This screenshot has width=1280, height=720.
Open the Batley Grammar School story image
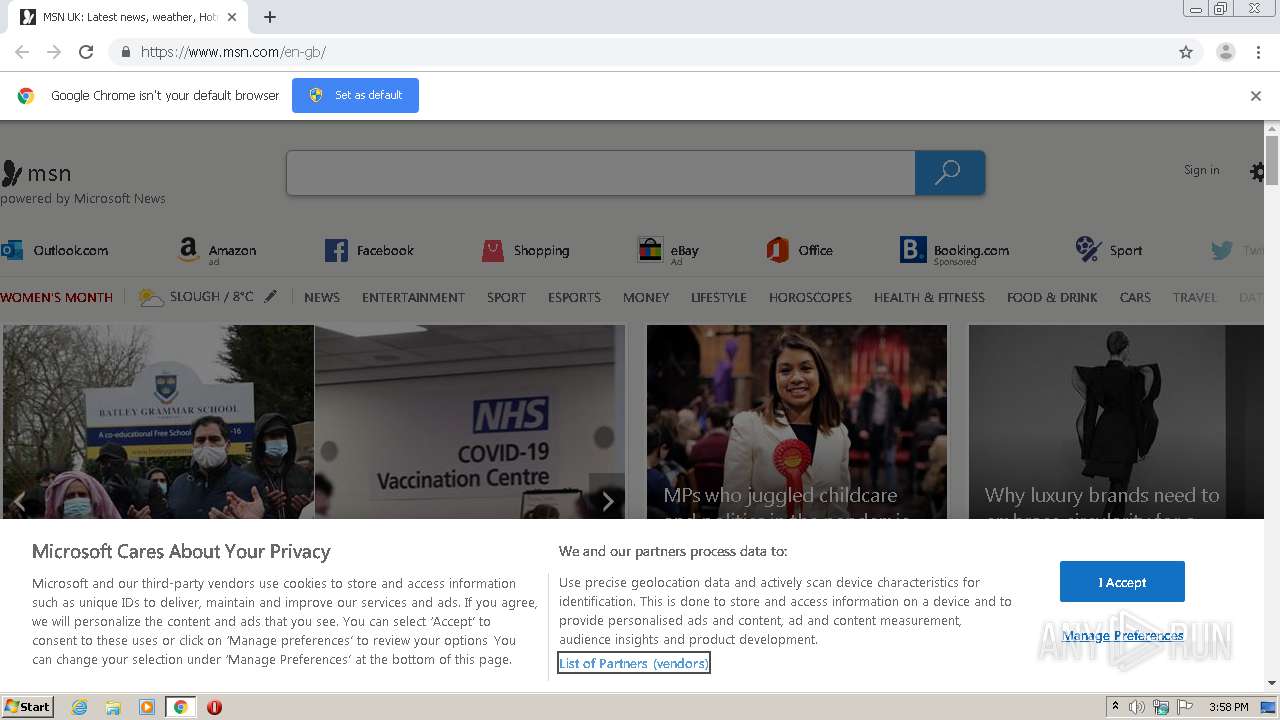(x=158, y=421)
